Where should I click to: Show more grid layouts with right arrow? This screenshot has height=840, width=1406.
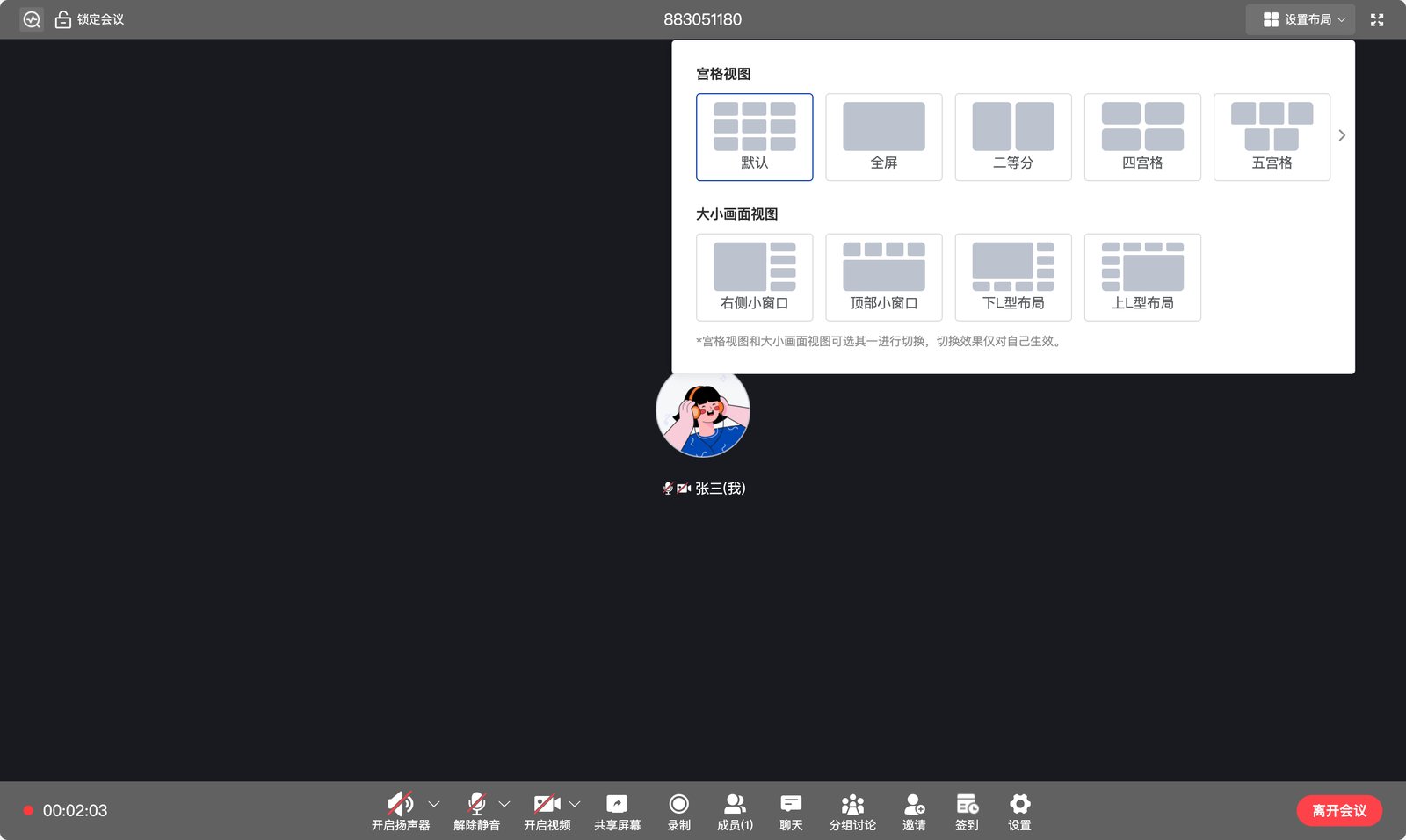tap(1342, 135)
